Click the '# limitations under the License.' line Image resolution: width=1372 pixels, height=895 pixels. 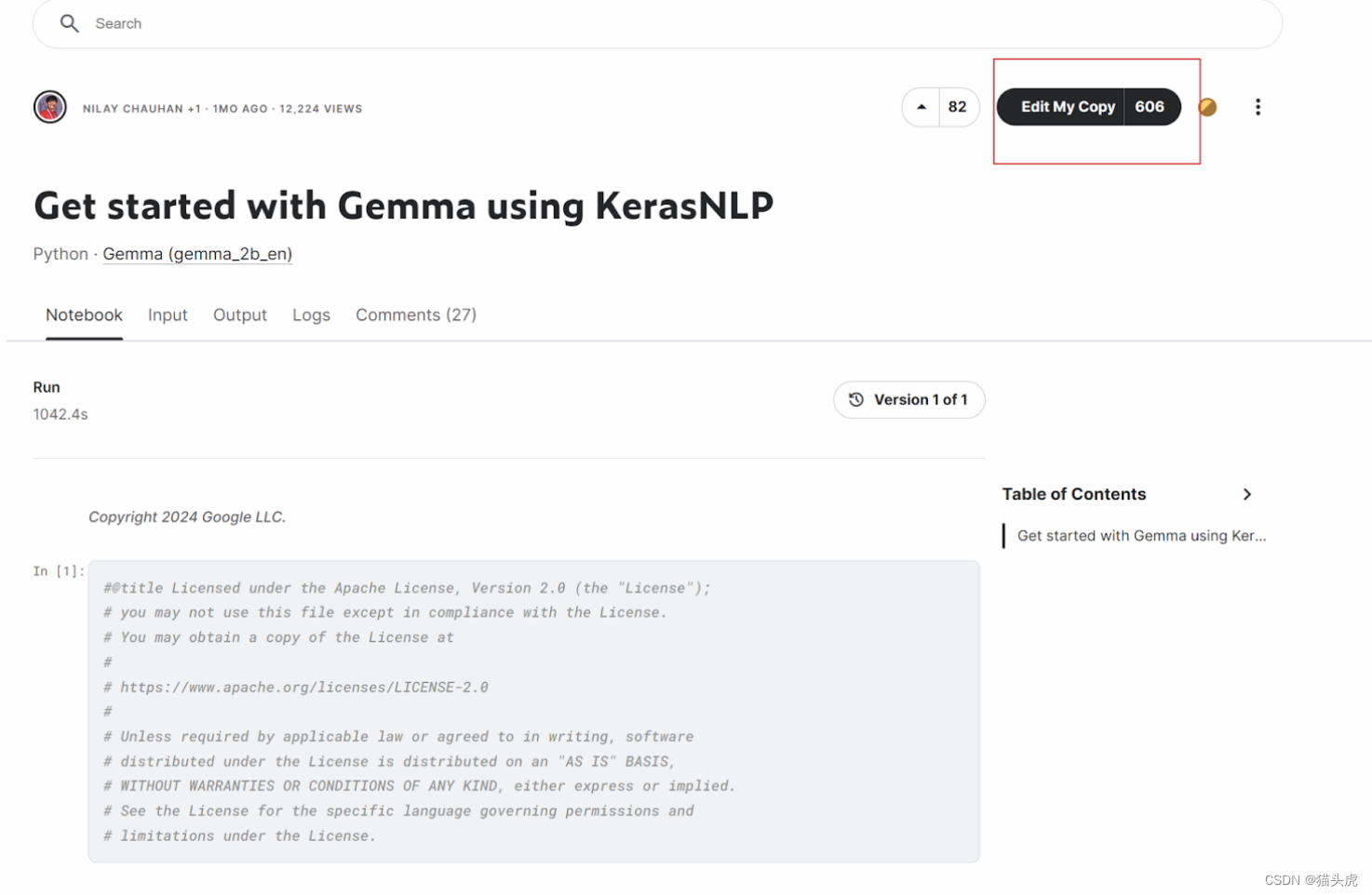point(239,836)
